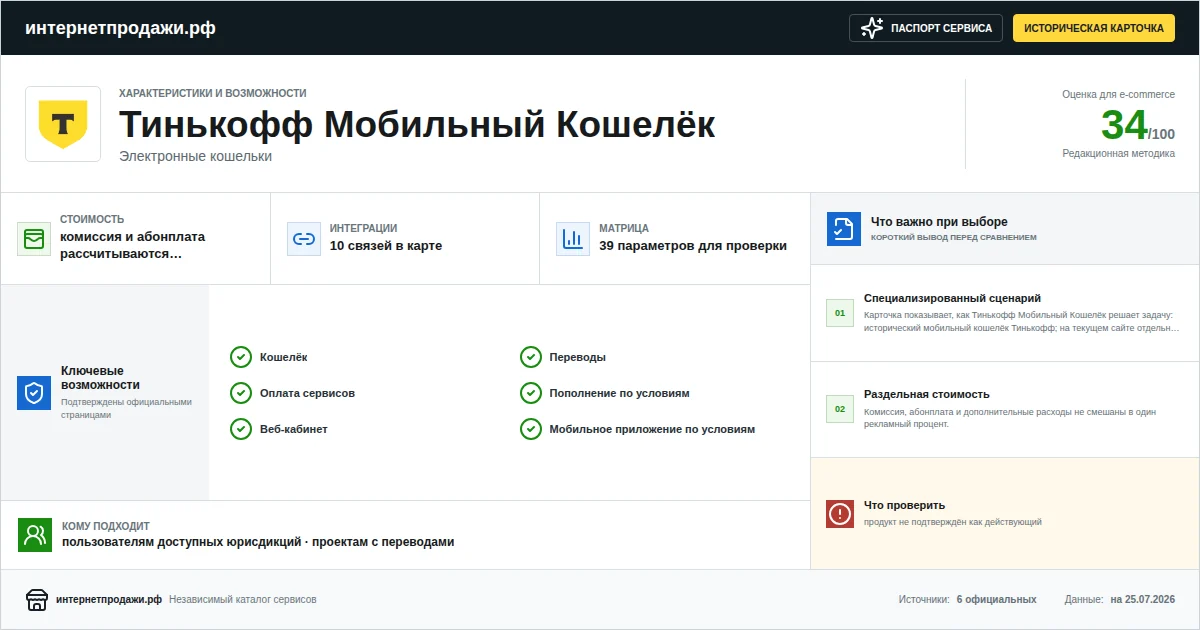Click the 01 badge for Специализированный сценарий

[x=840, y=313]
